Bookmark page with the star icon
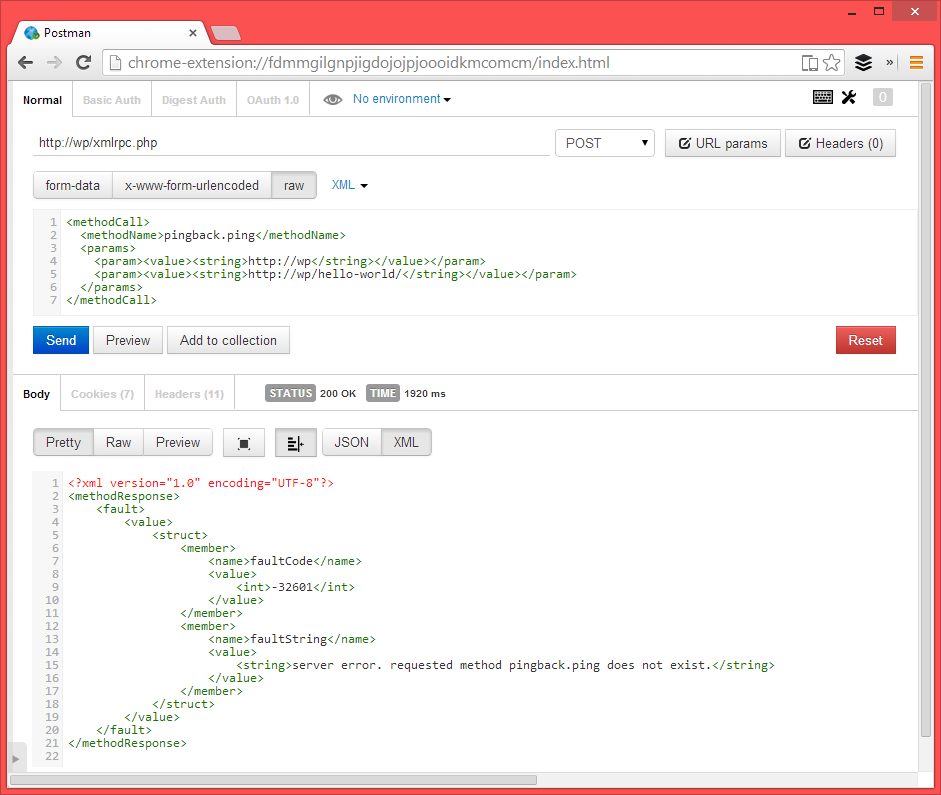 point(832,62)
